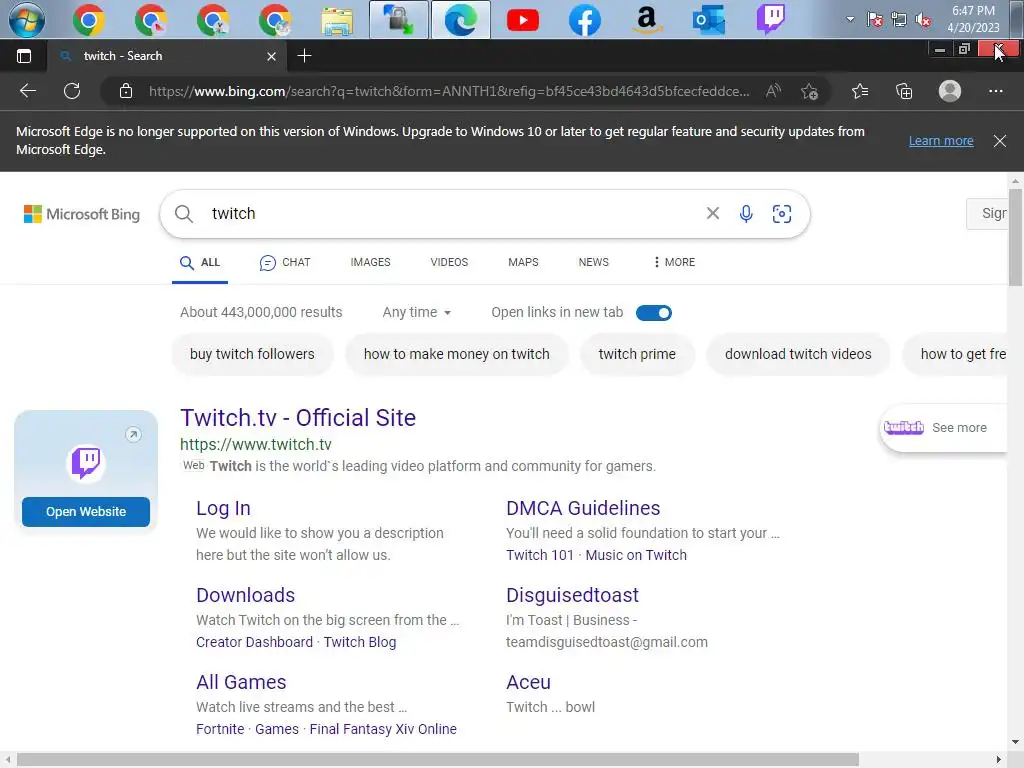Click the Sign in button
Viewport: 1024px width, 768px height.
pyautogui.click(x=987, y=214)
